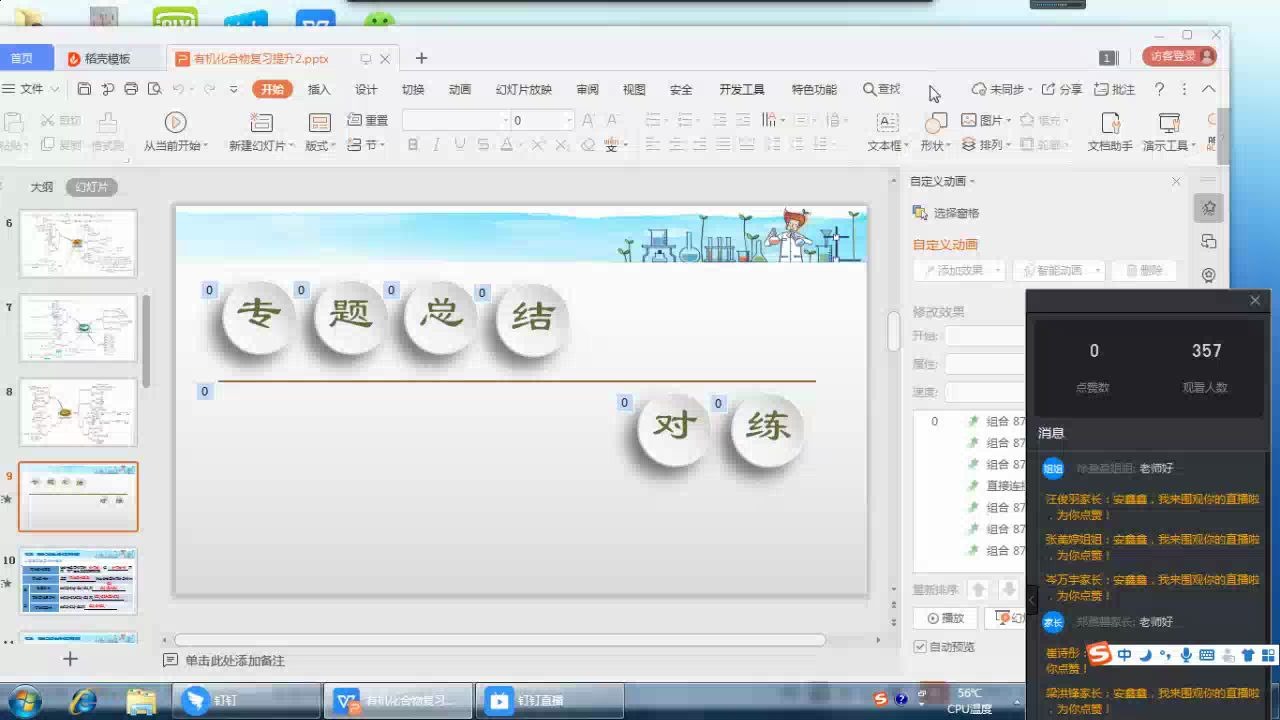Click the Guest Login (访客登录) button
Viewport: 1280px width, 720px height.
[x=1180, y=56]
